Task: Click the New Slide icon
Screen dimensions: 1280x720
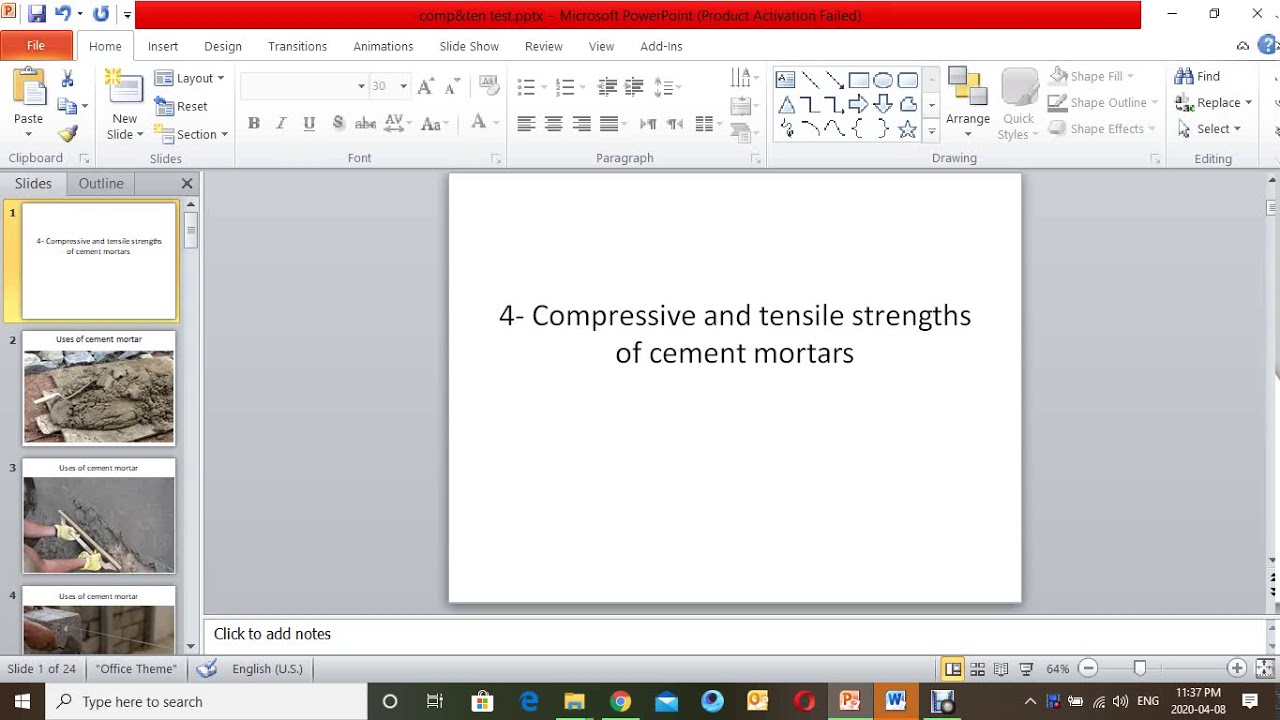Action: click(124, 89)
